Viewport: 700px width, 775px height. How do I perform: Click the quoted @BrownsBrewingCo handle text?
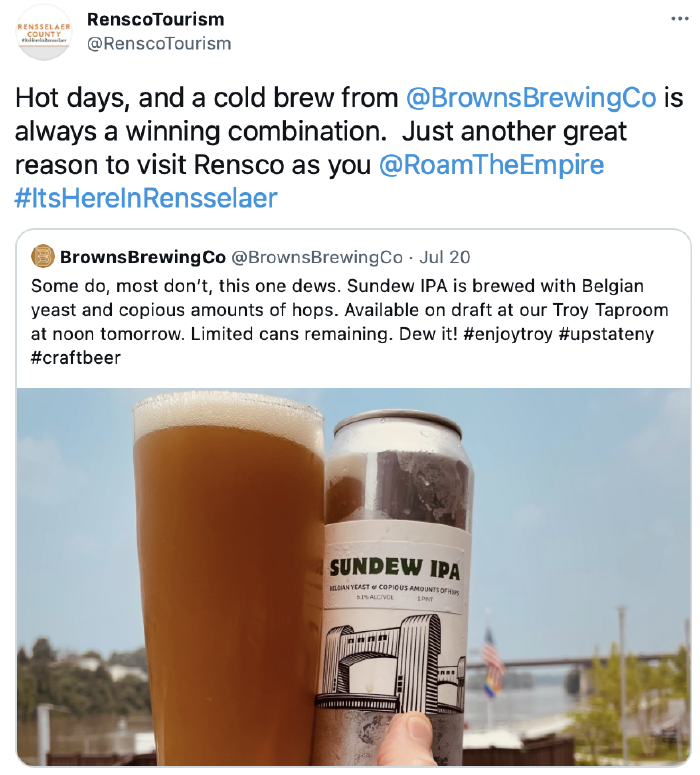click(x=317, y=257)
